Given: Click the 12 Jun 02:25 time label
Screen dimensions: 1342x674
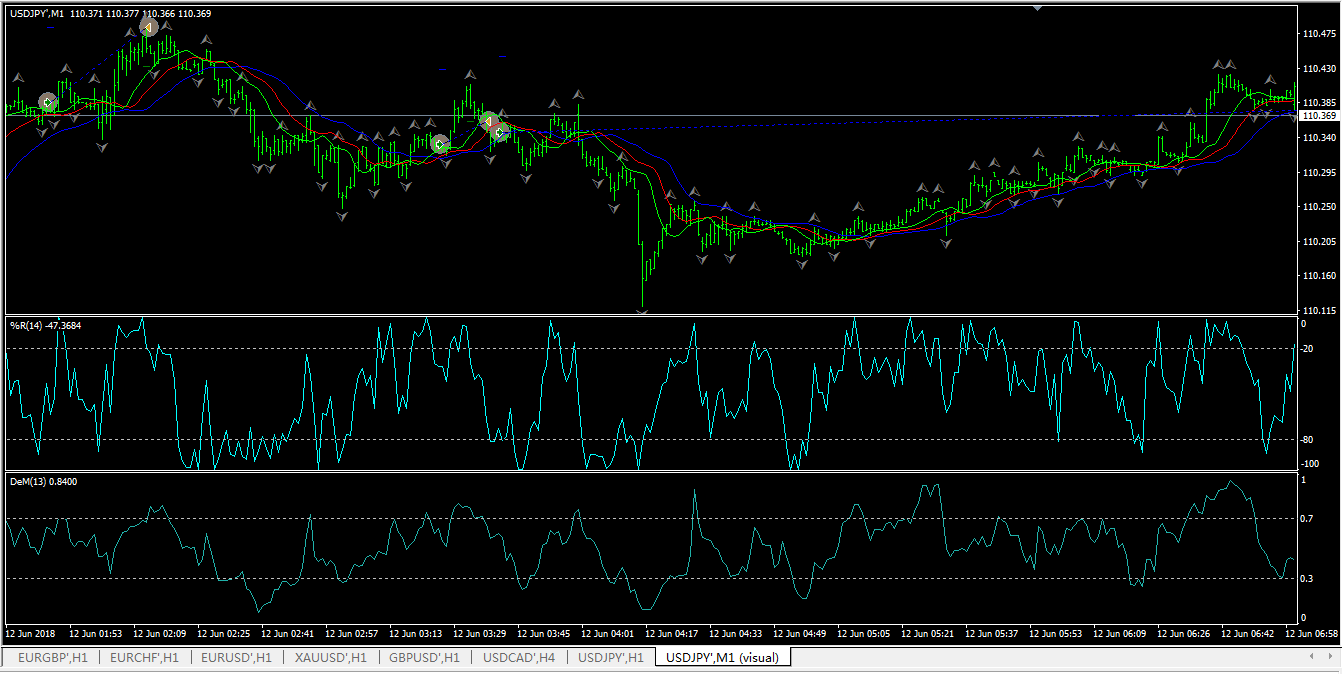Looking at the screenshot, I should 224,634.
